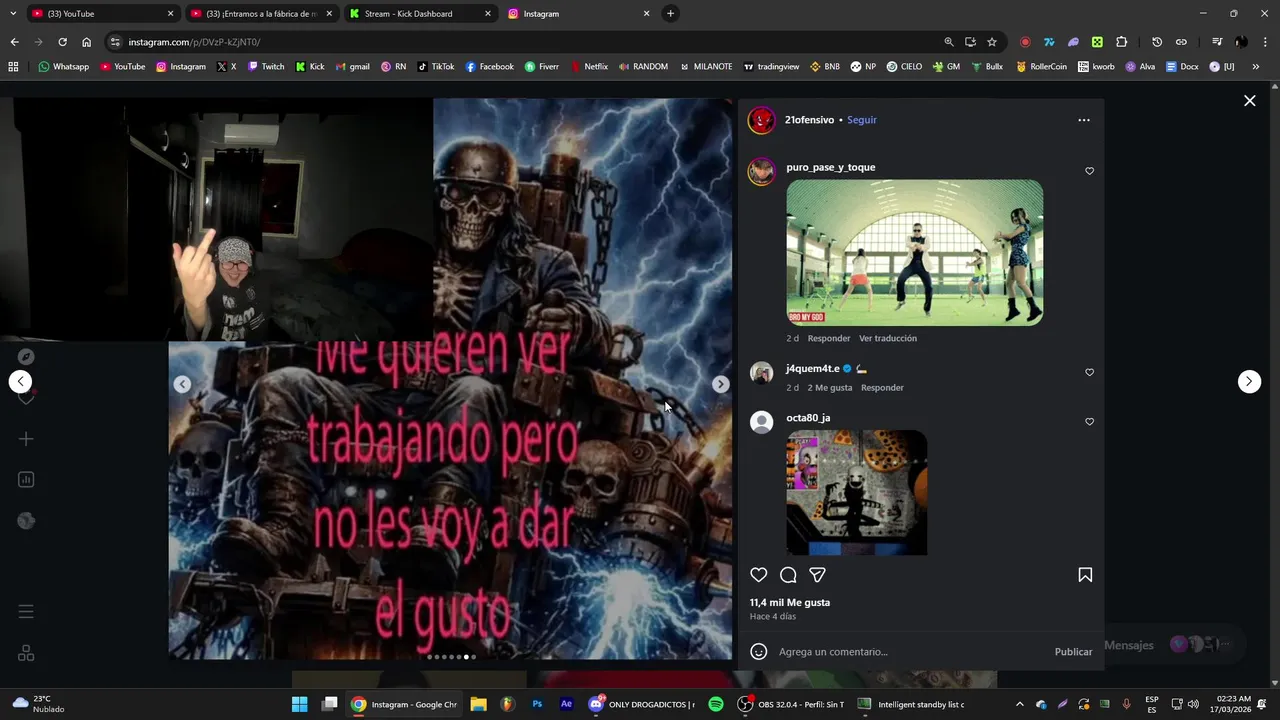Open the Whatsapp bookmark
The image size is (1280, 720).
(x=63, y=67)
